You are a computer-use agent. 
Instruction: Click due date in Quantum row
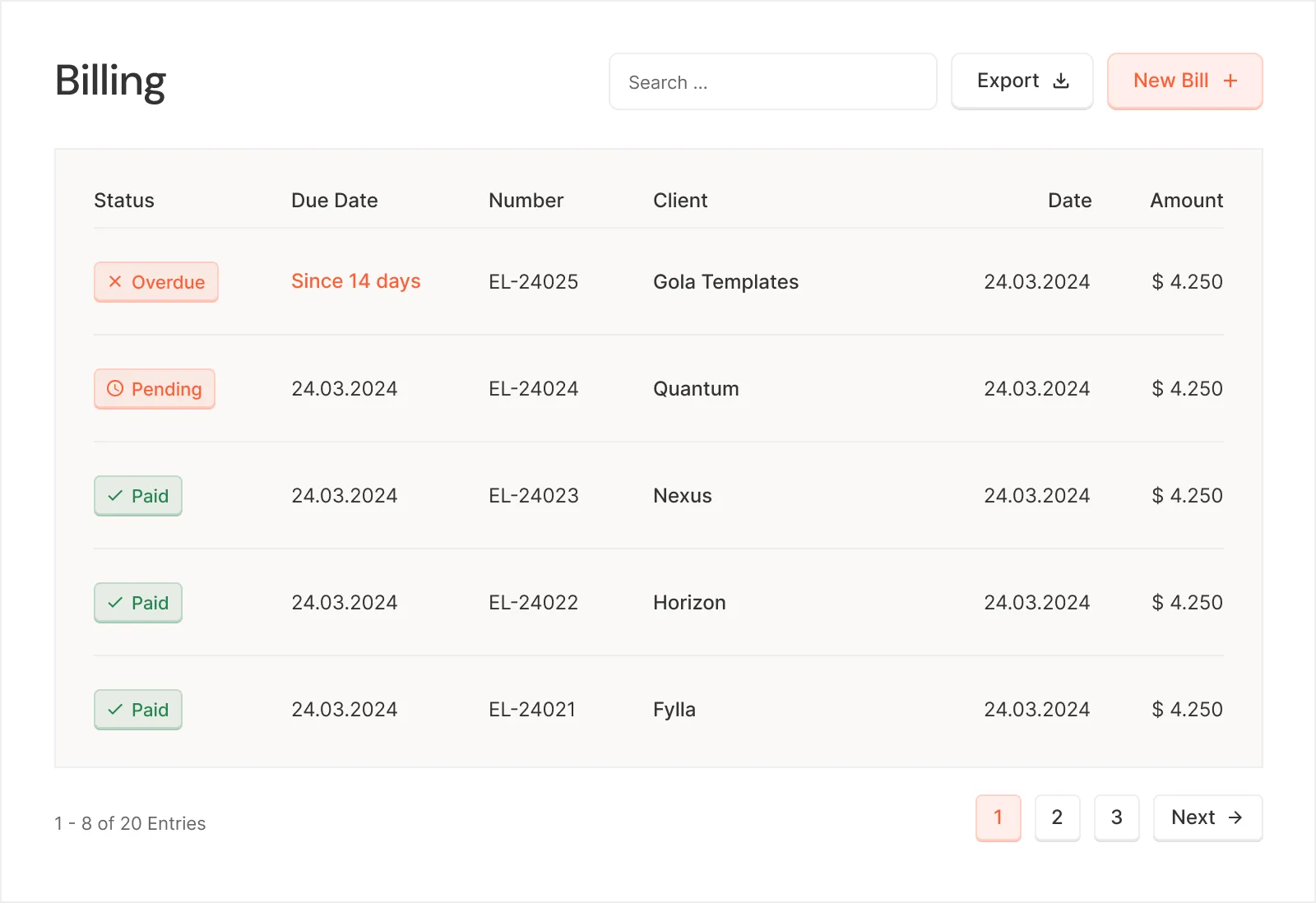point(345,389)
